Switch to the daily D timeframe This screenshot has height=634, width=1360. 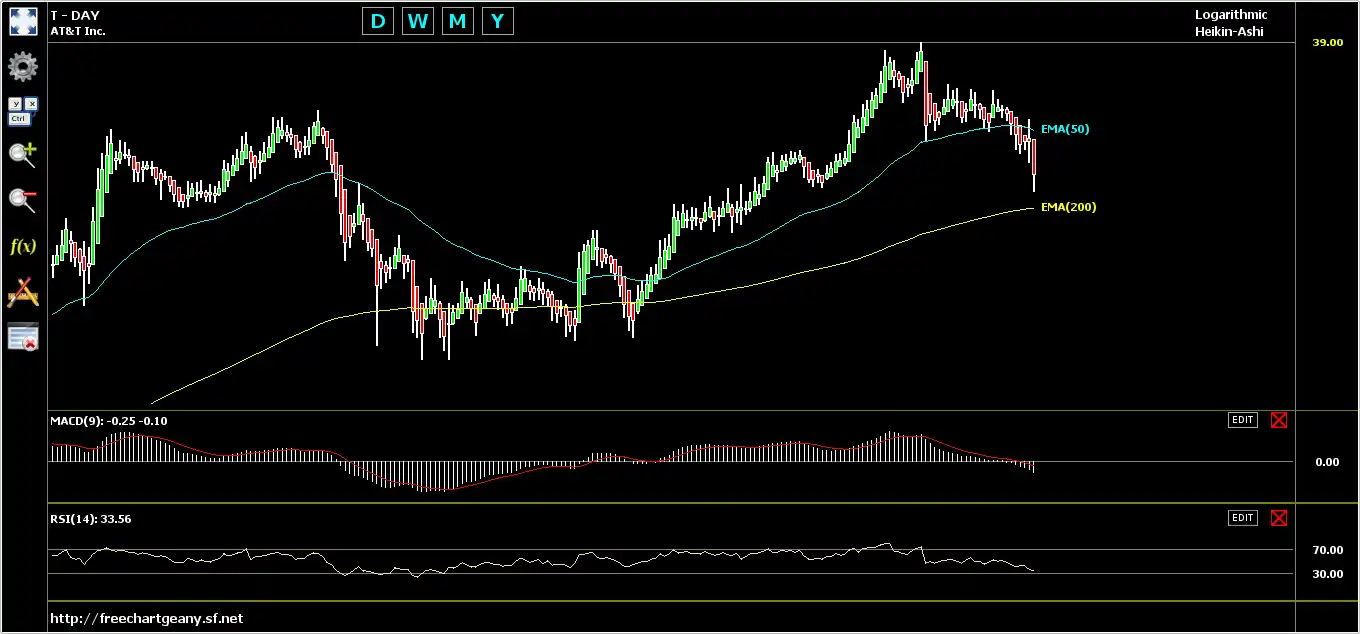(x=378, y=21)
